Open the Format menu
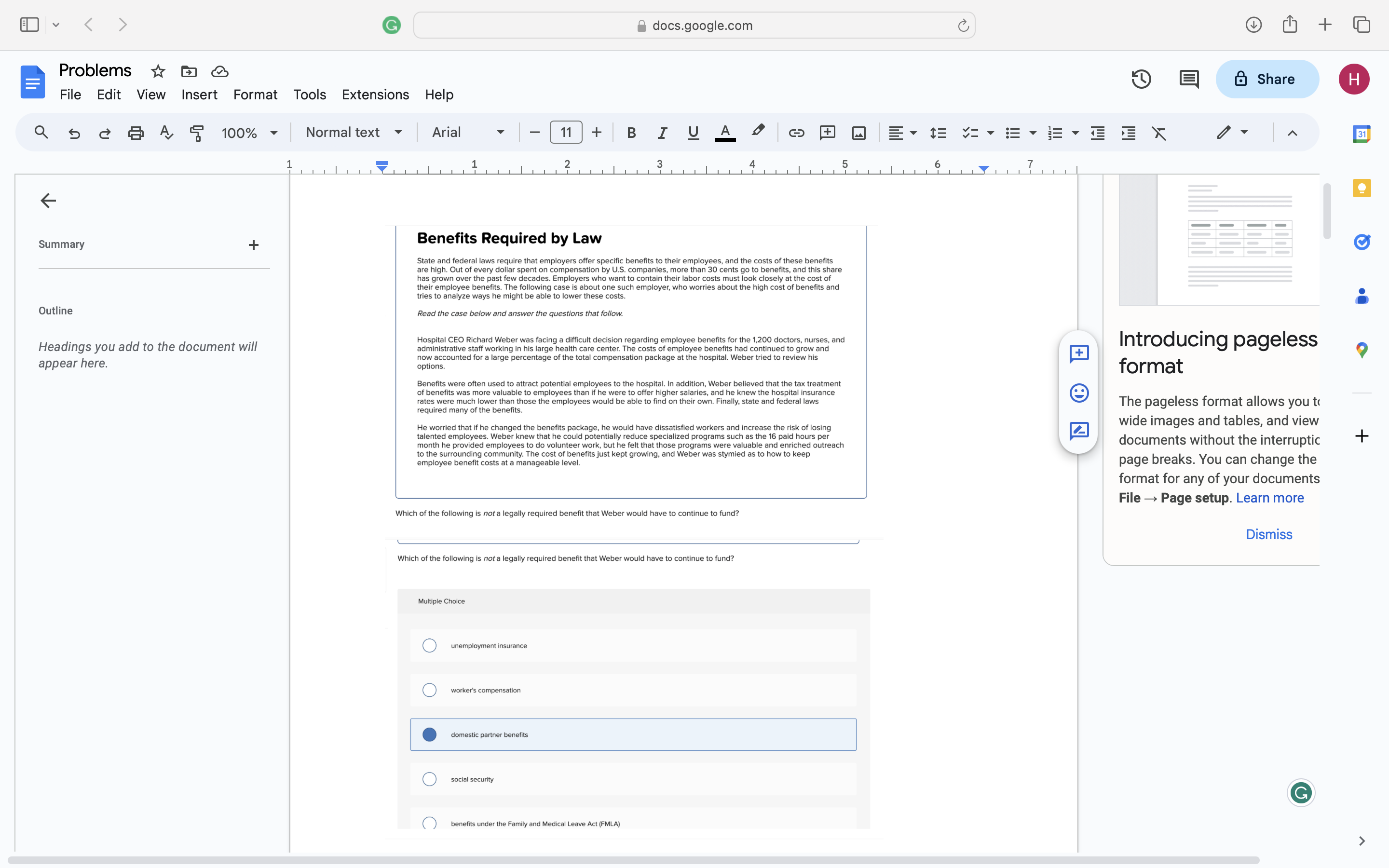Screen dimensions: 1389x868 pos(255,94)
